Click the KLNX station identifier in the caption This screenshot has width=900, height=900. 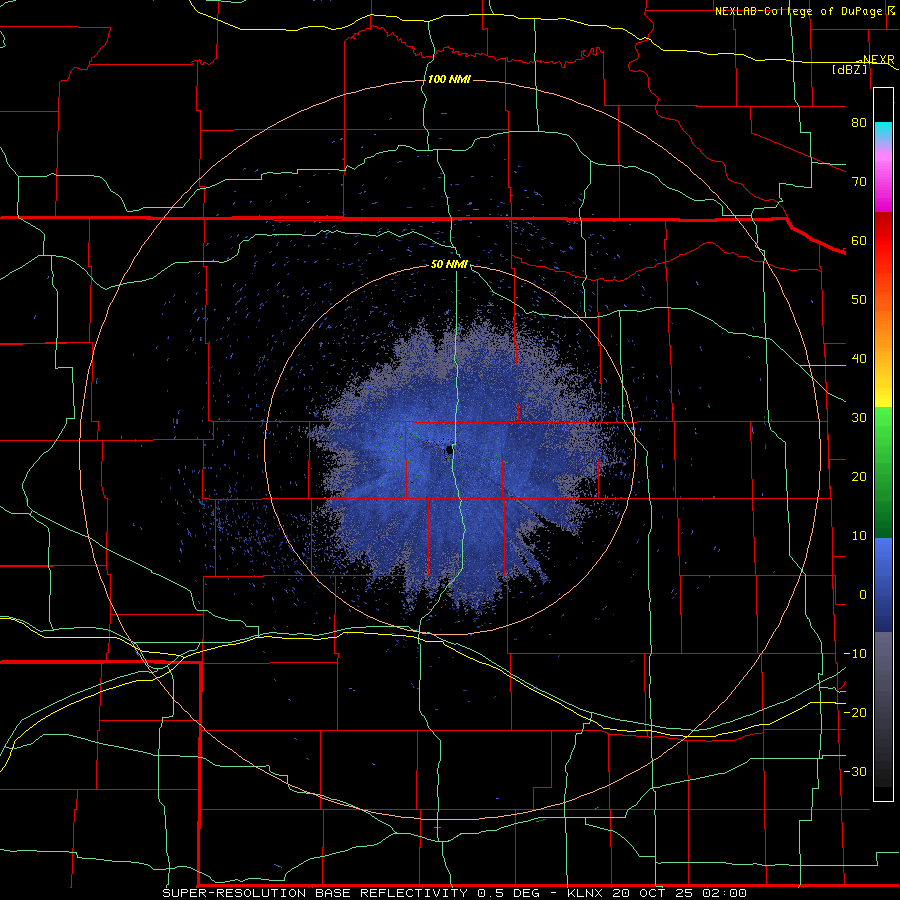585,893
